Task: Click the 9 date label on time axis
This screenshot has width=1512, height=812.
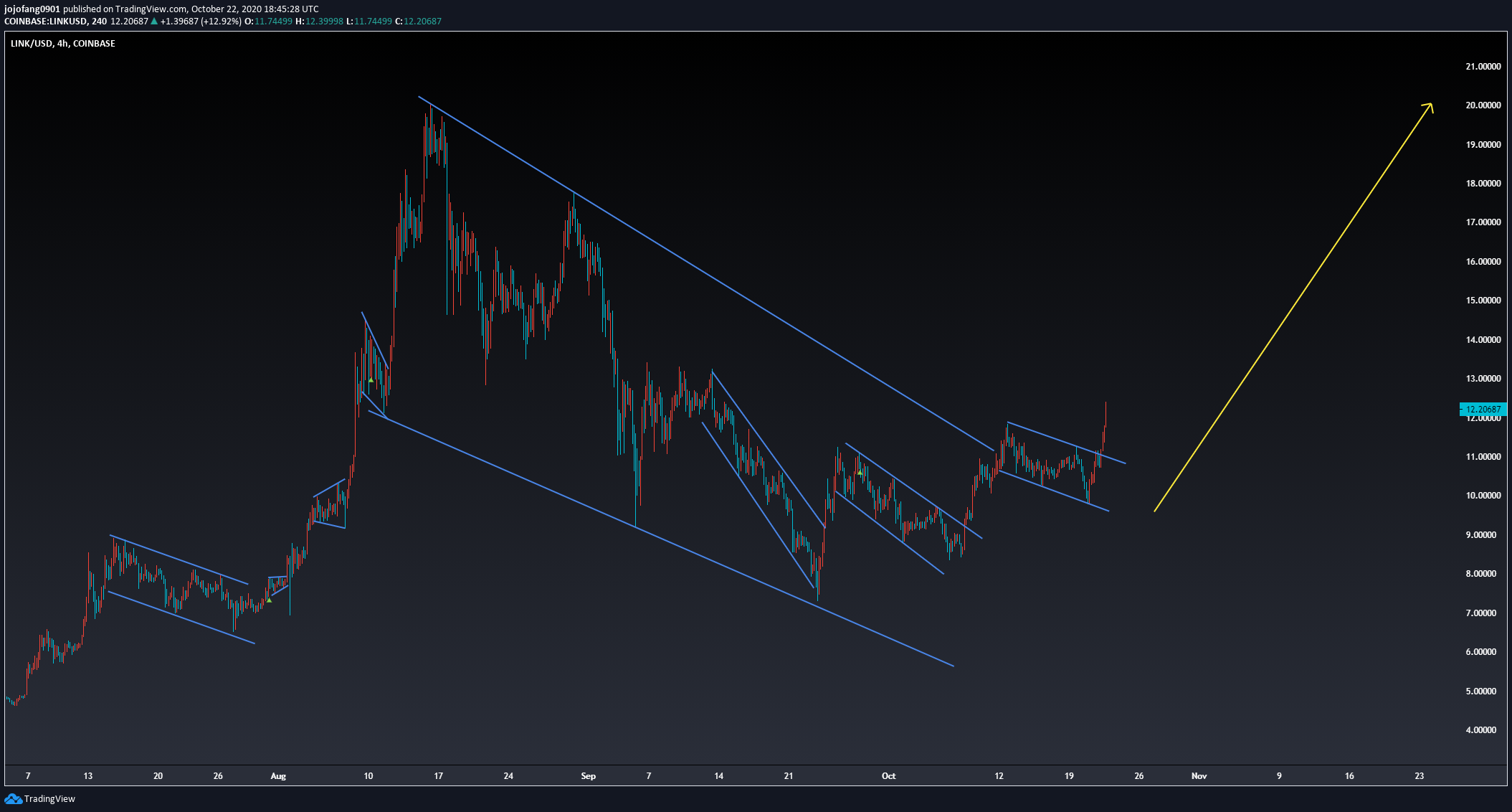Action: (x=1279, y=776)
